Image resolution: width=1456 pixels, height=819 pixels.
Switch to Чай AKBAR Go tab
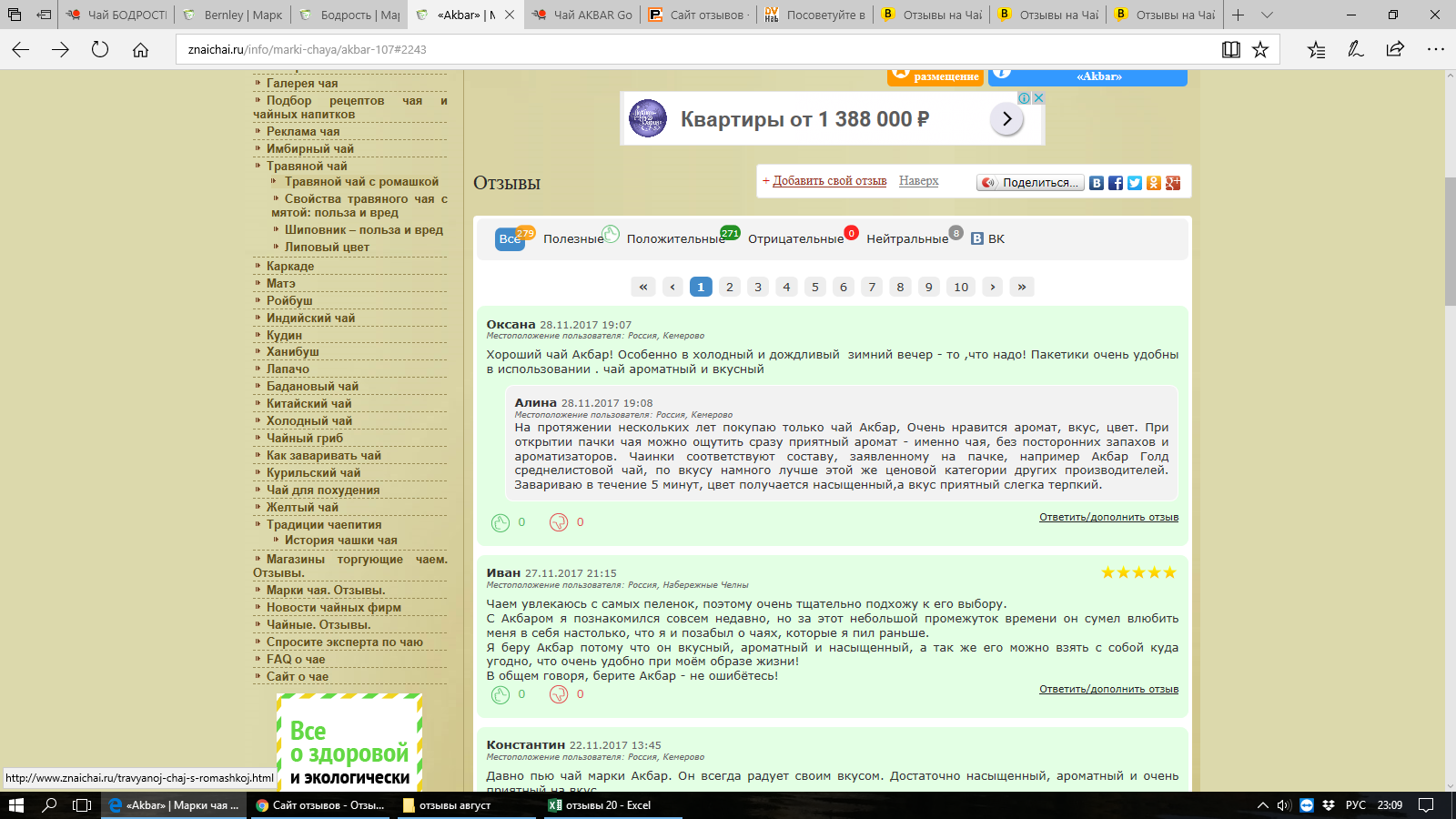pos(582,15)
